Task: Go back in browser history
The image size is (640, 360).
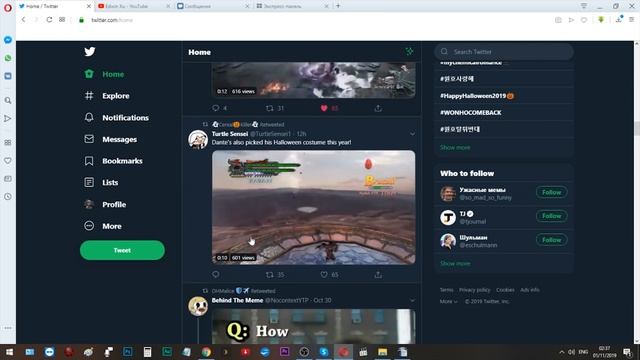Action: tap(23, 20)
